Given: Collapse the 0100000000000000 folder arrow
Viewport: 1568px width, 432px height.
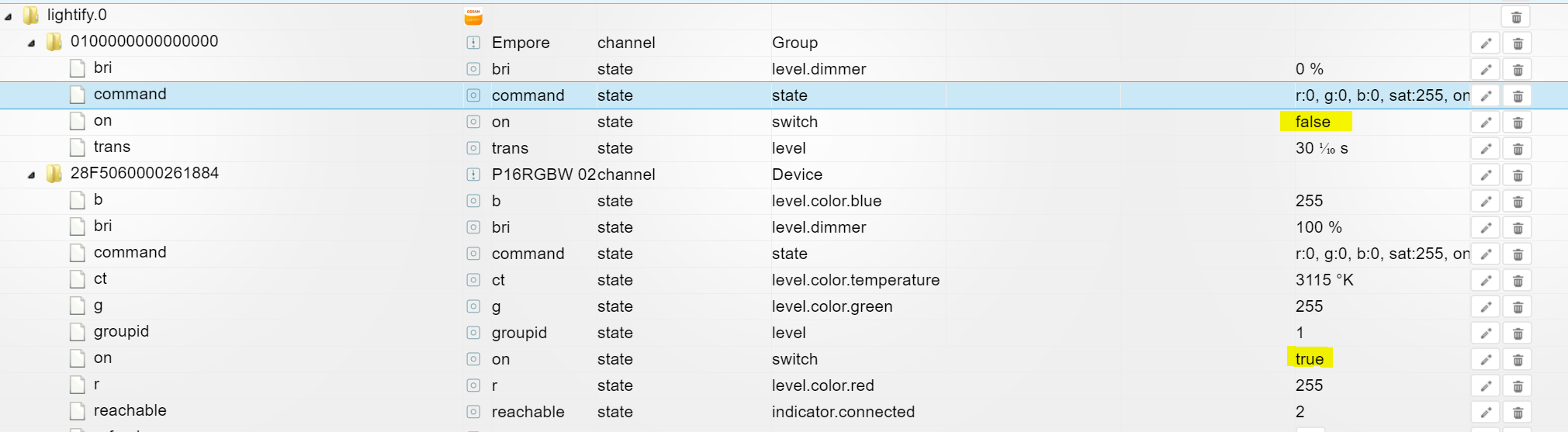Looking at the screenshot, I should click(x=32, y=43).
